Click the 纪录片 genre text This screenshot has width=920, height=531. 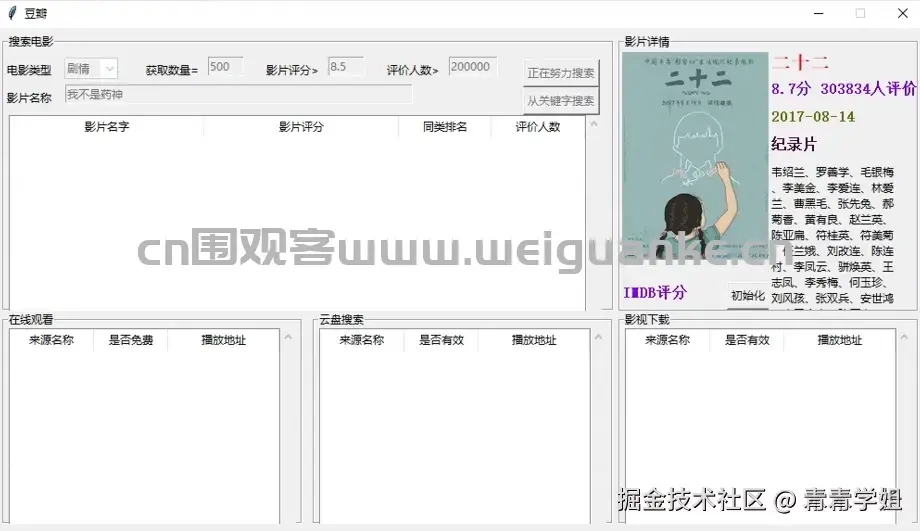(794, 144)
